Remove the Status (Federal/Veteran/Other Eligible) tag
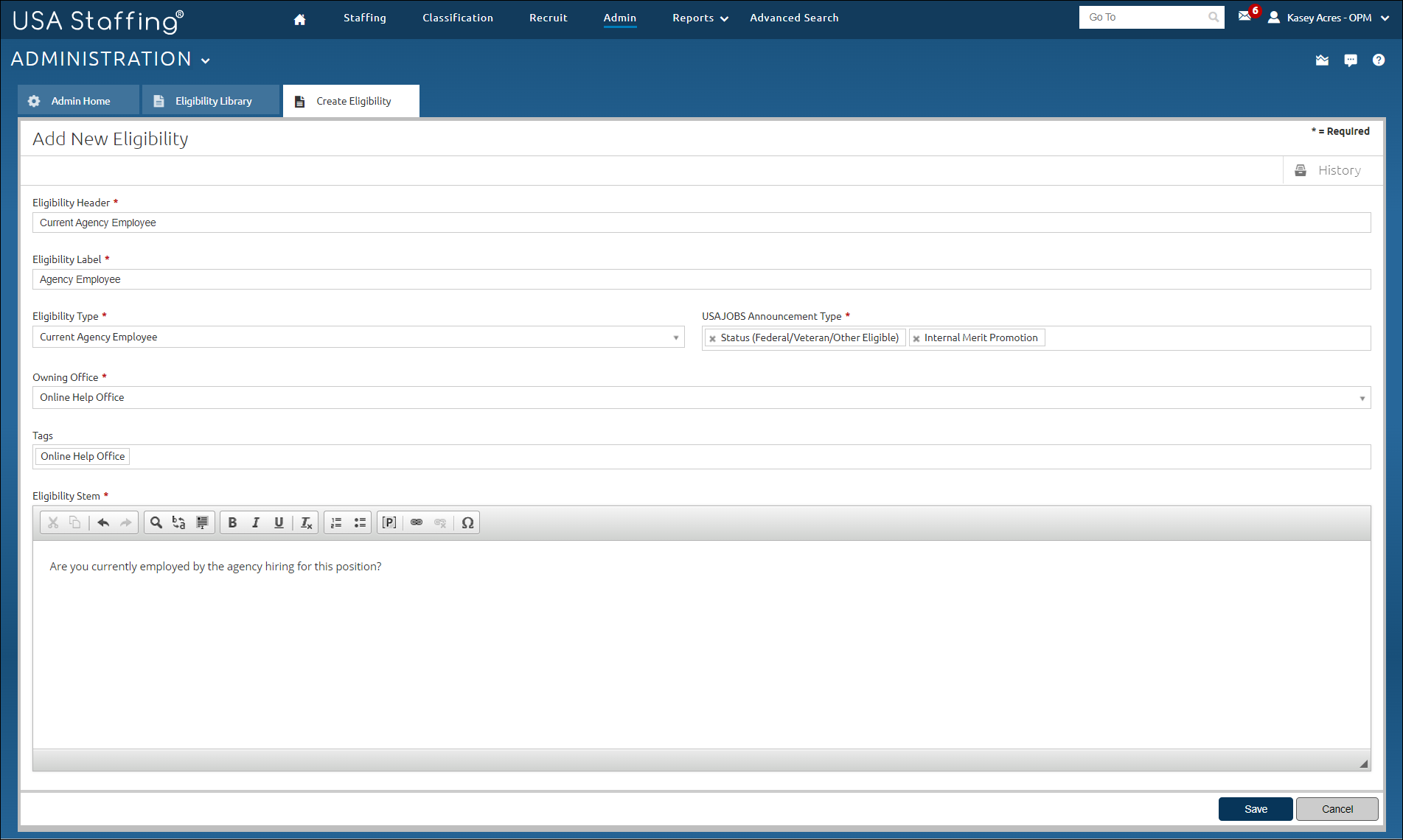Image resolution: width=1403 pixels, height=840 pixels. click(712, 339)
